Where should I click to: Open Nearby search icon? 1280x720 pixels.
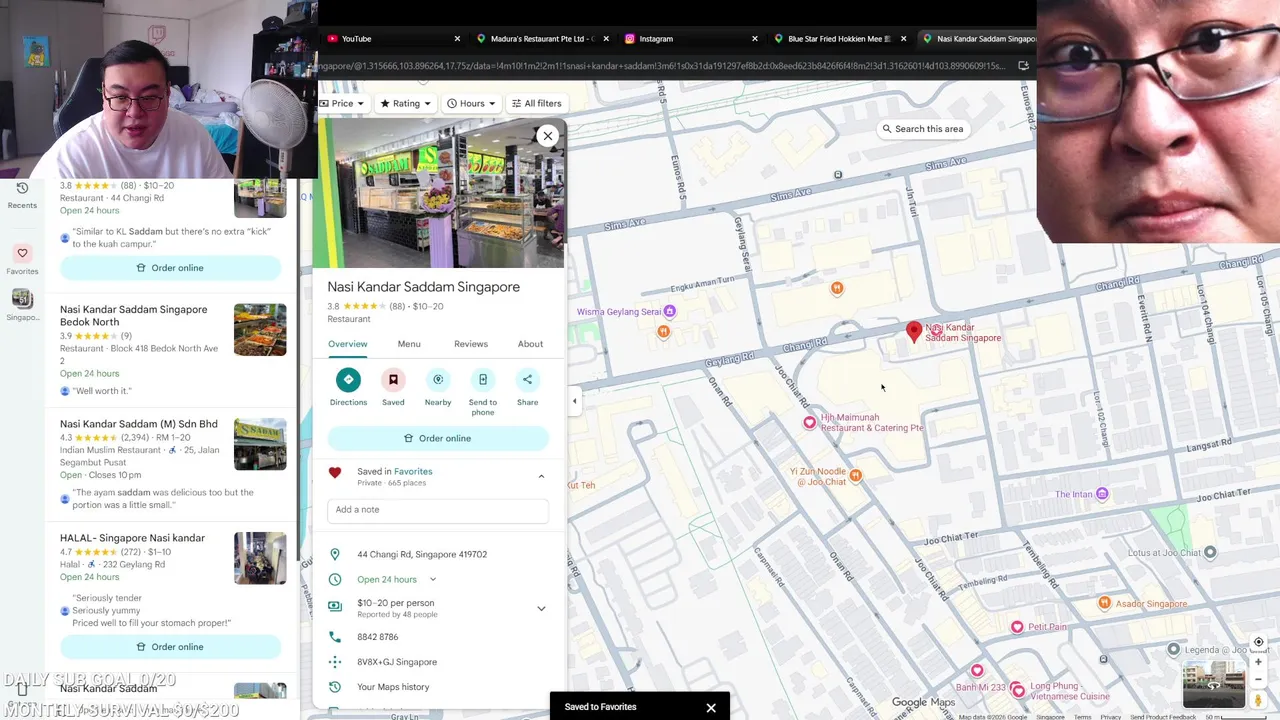438,379
